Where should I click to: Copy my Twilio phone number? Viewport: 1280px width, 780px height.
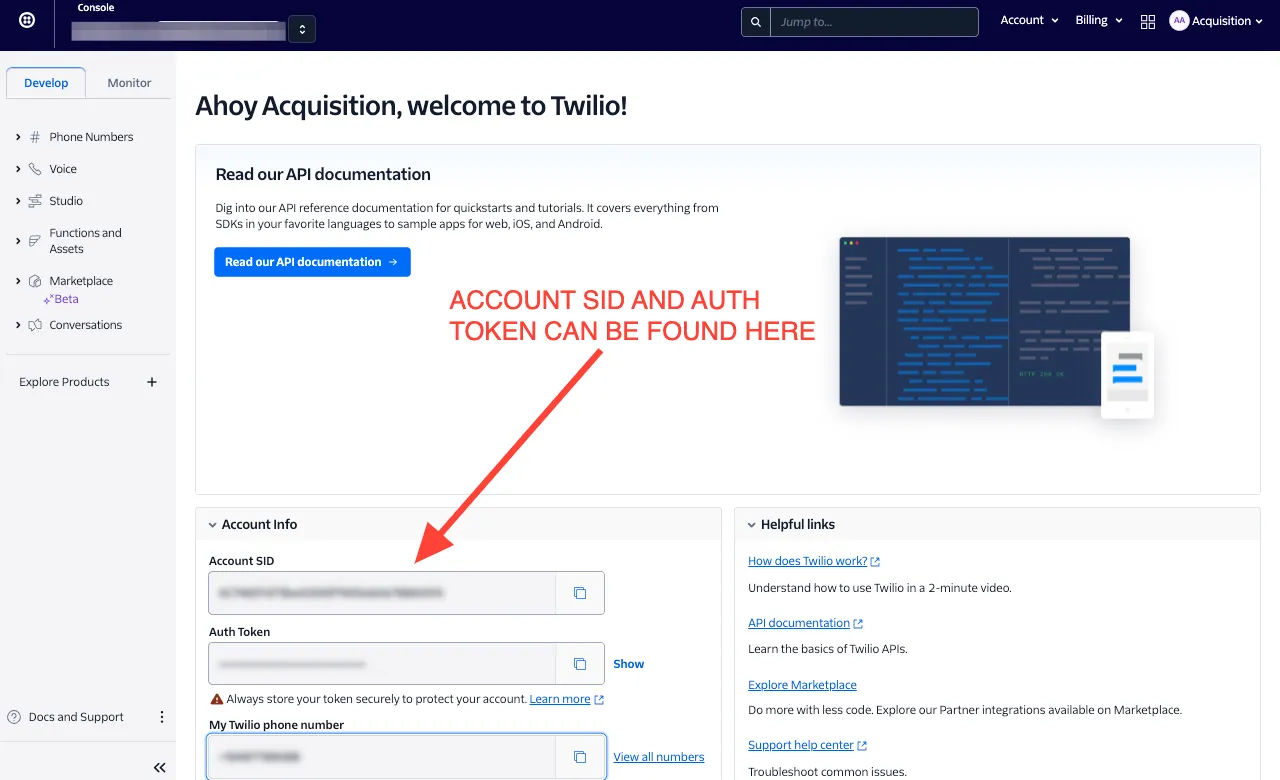tap(579, 757)
